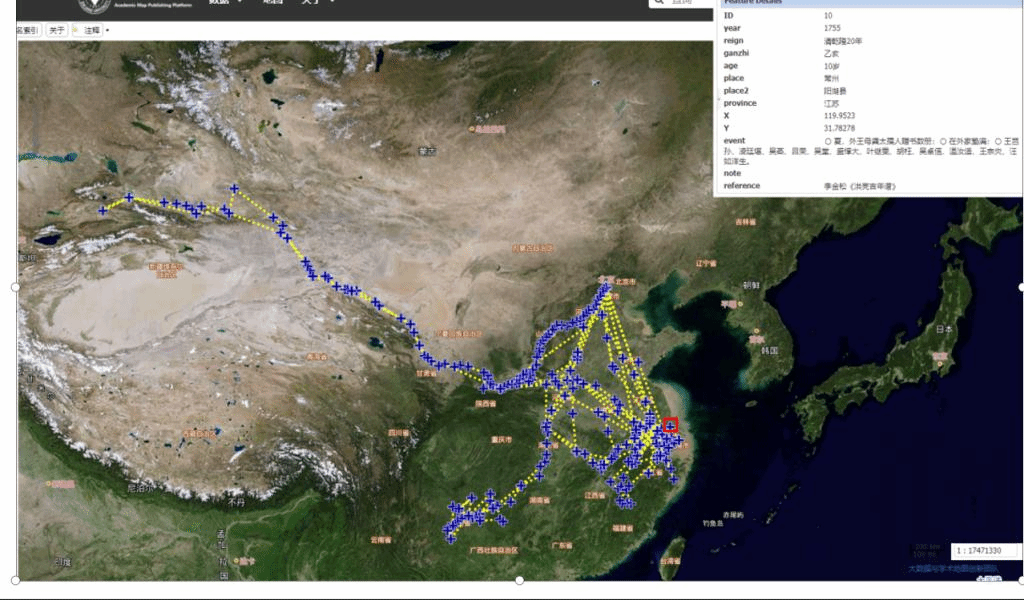Open the 大数据与学术地图创新团队 attribution link

point(953,569)
